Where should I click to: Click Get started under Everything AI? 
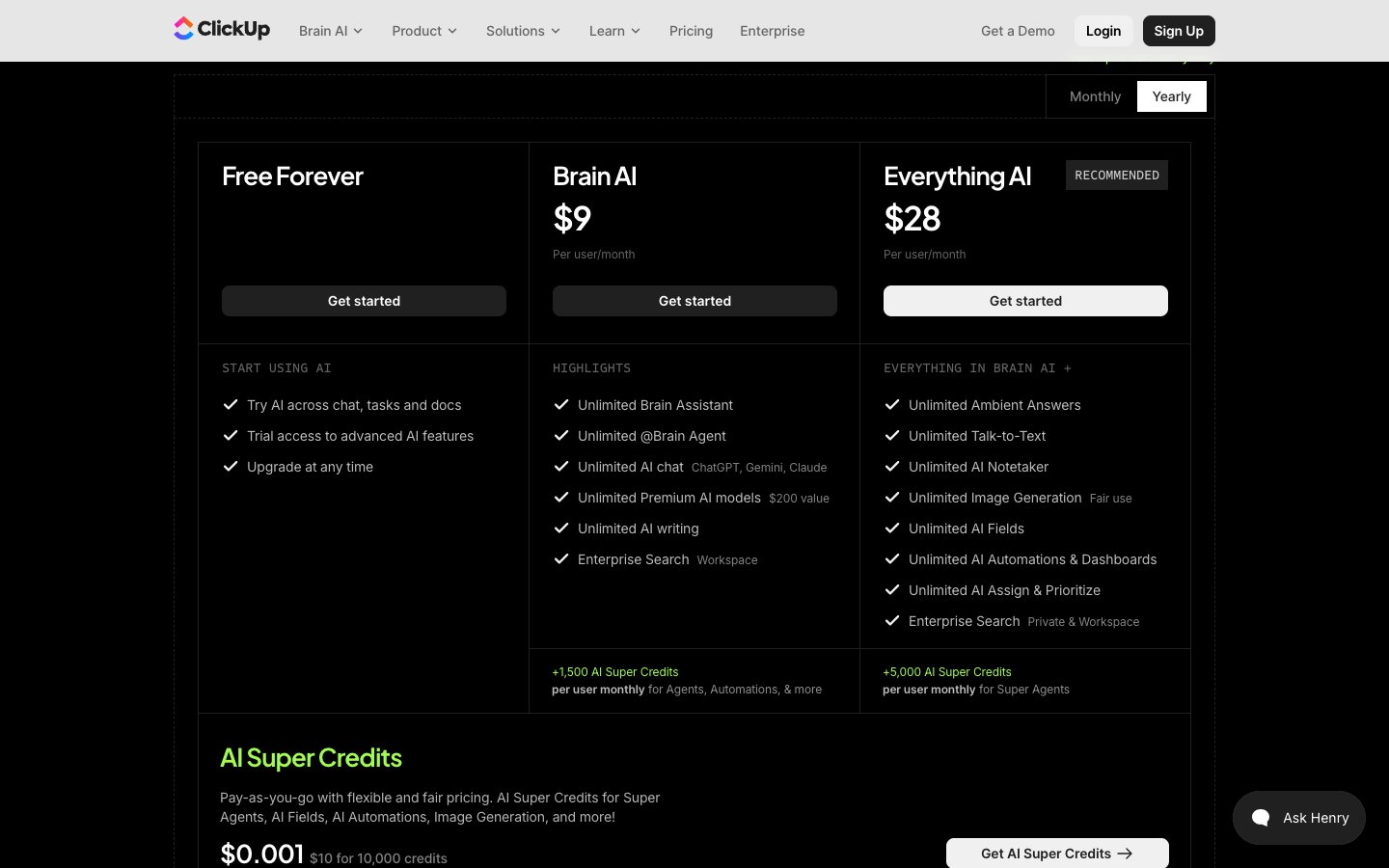[1025, 301]
